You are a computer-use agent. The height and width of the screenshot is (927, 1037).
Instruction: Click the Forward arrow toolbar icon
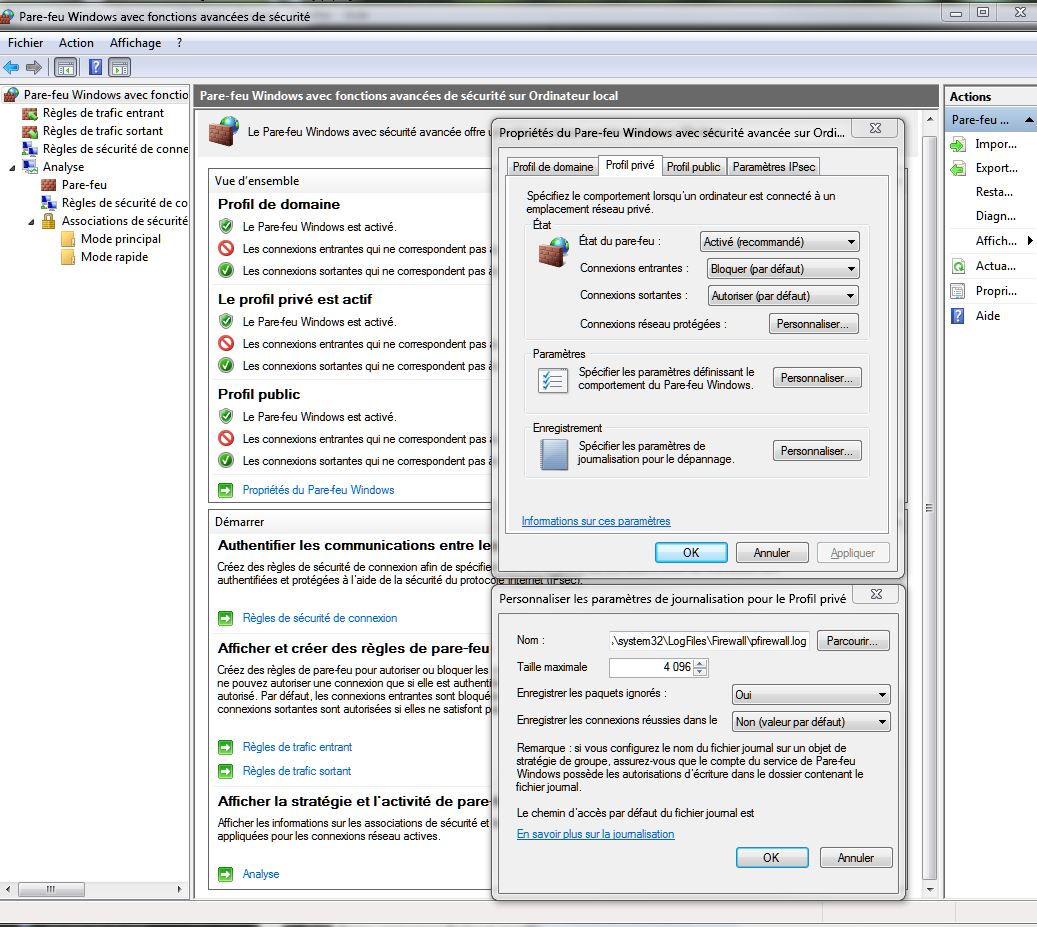(x=34, y=67)
